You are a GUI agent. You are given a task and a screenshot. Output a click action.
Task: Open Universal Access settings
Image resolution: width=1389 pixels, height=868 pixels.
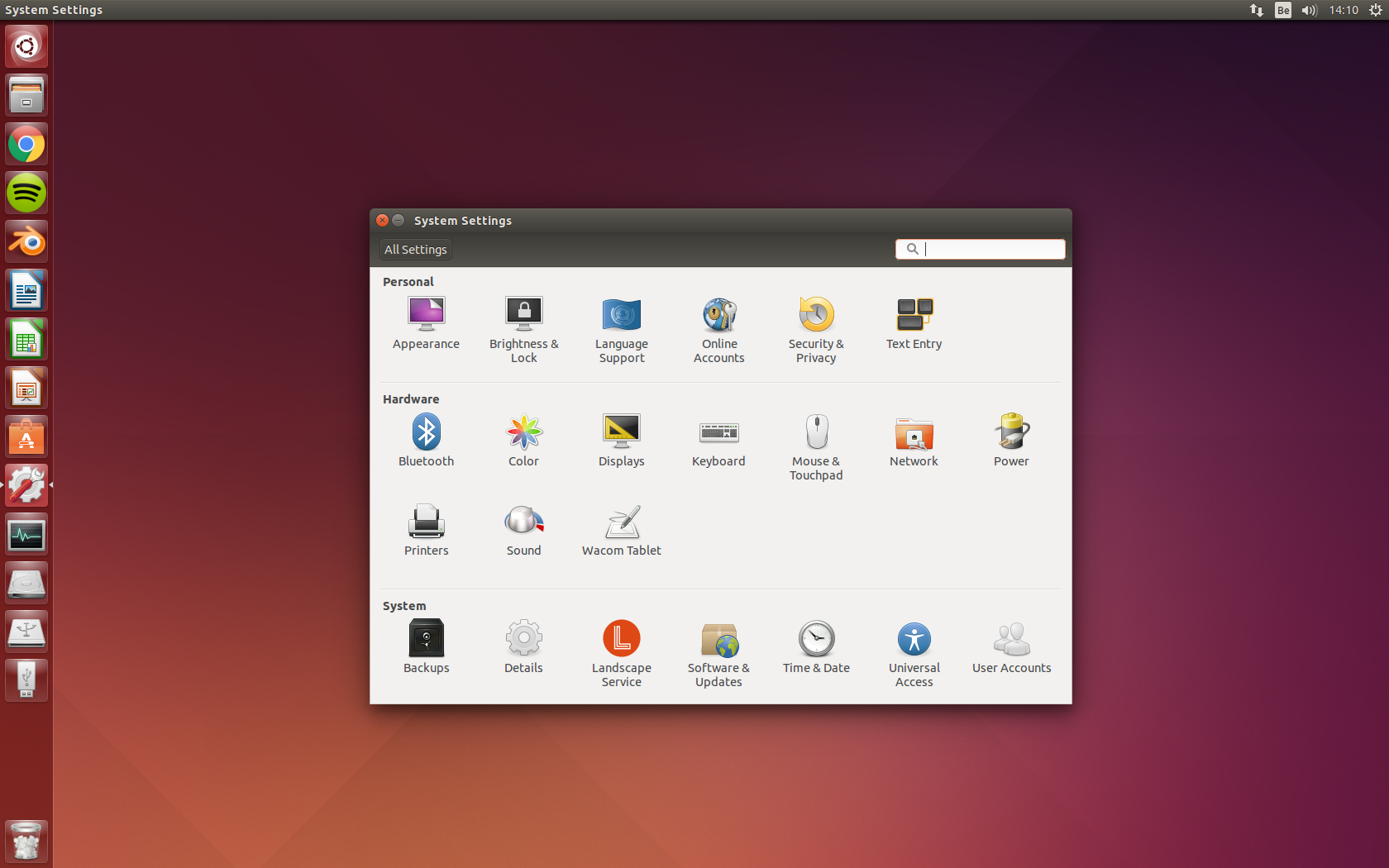[914, 654]
